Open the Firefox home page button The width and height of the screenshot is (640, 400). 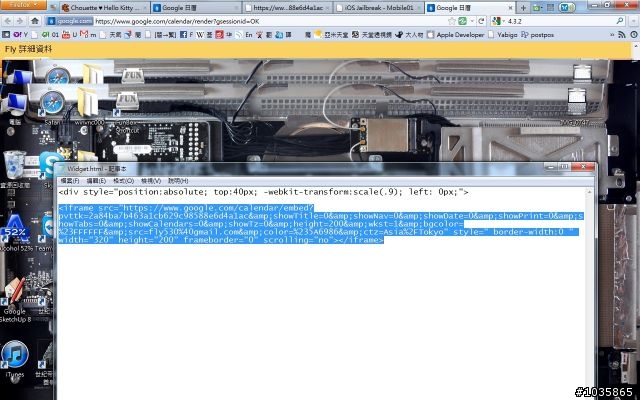coord(35,21)
